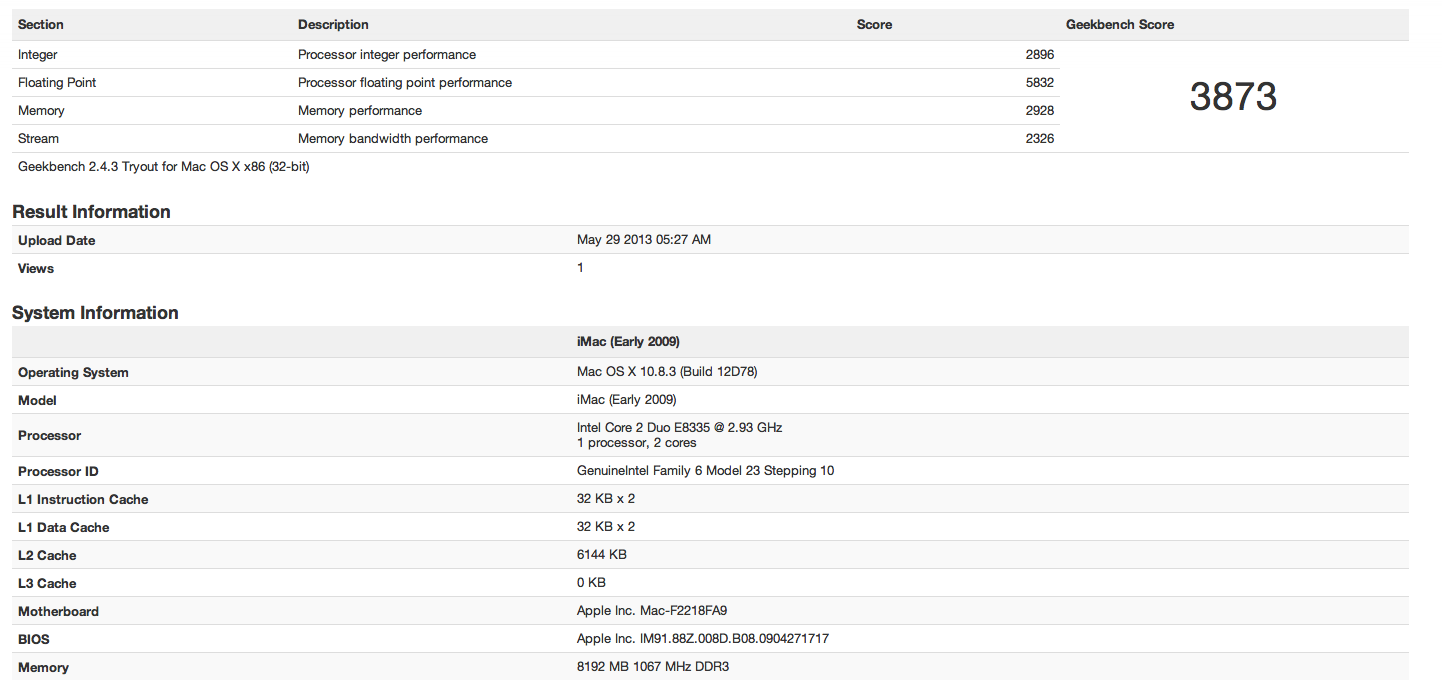Click 'Memory performance' description text

point(360,111)
